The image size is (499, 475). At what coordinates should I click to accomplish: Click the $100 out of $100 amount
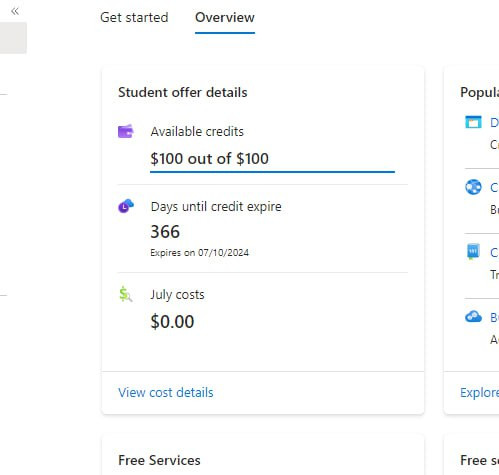pos(209,158)
